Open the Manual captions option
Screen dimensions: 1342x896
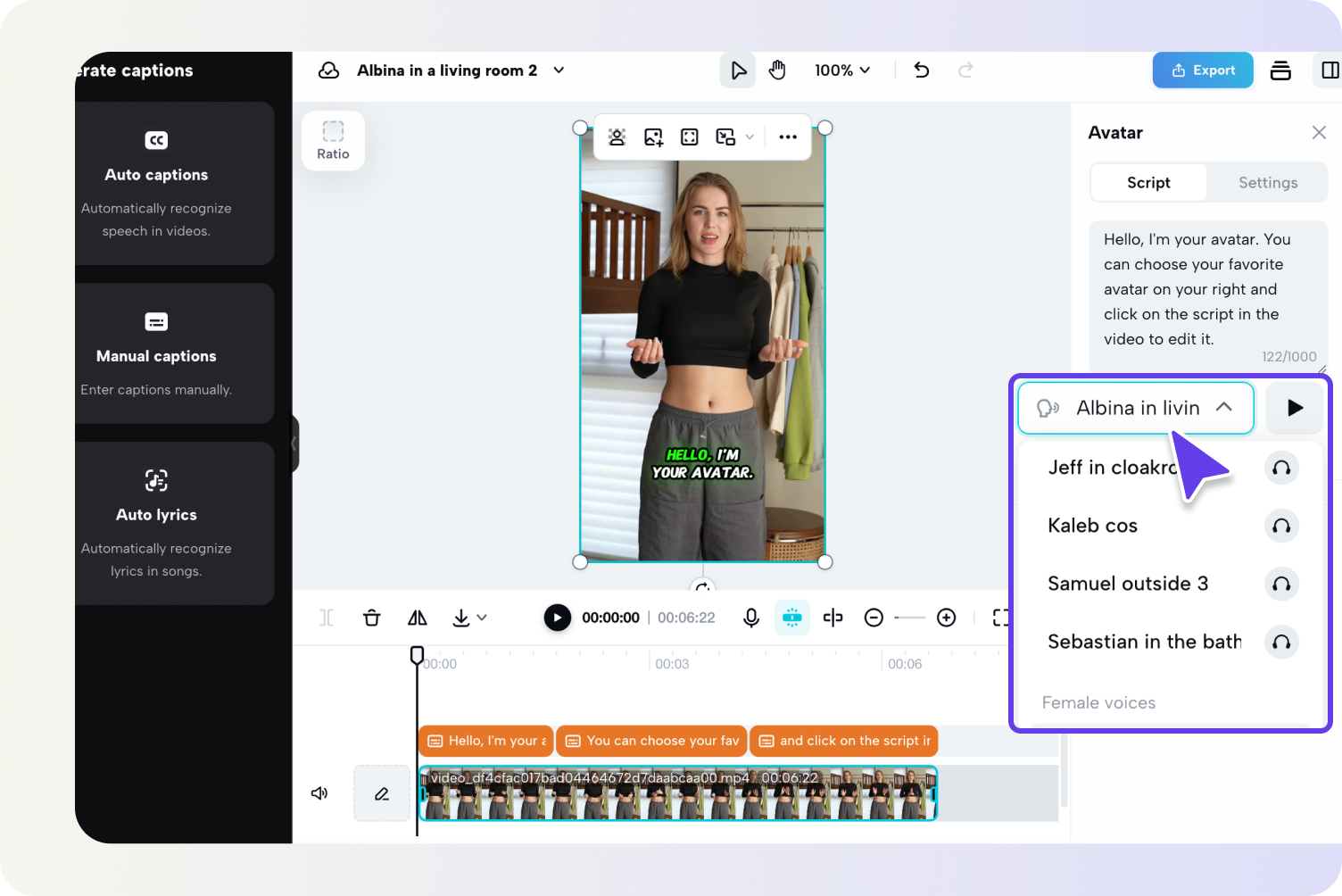point(175,353)
